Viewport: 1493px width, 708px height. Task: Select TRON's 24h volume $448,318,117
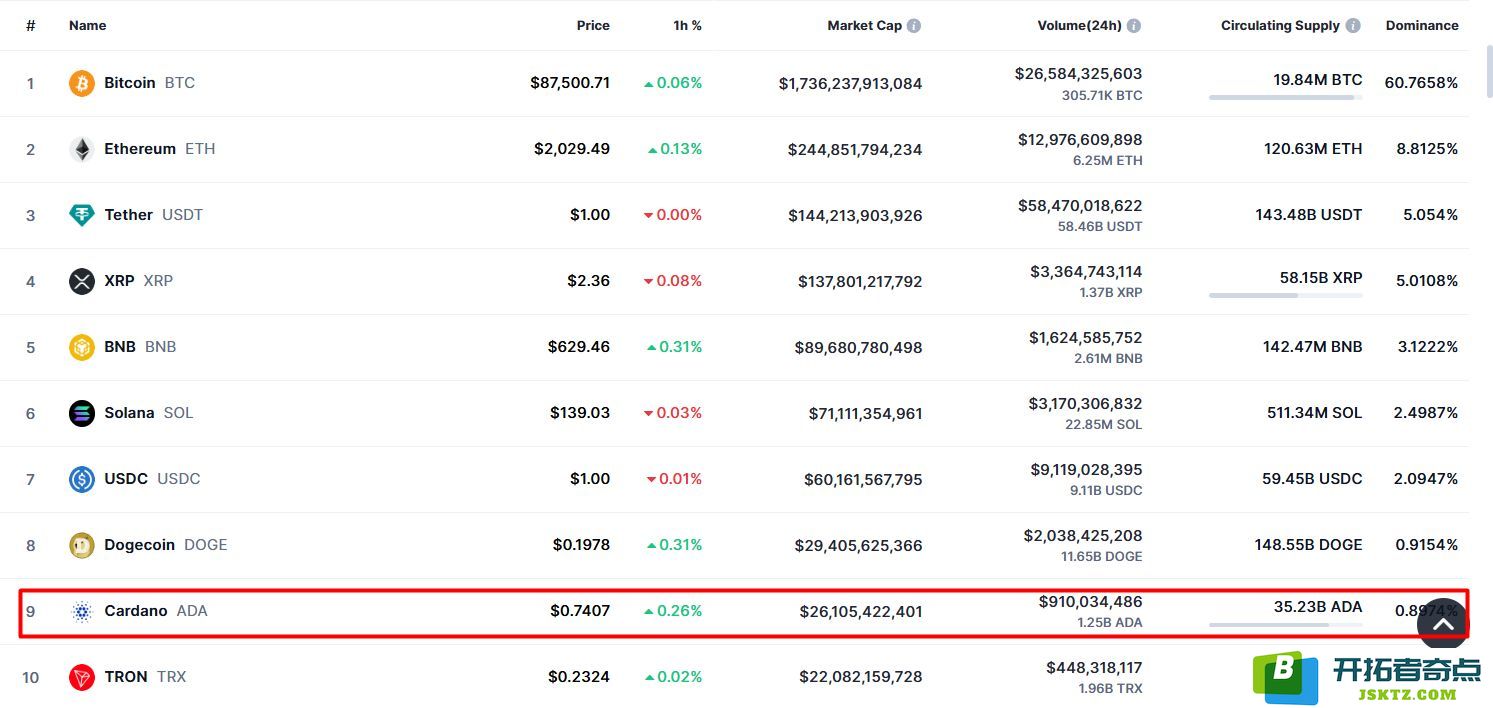pos(1094,668)
